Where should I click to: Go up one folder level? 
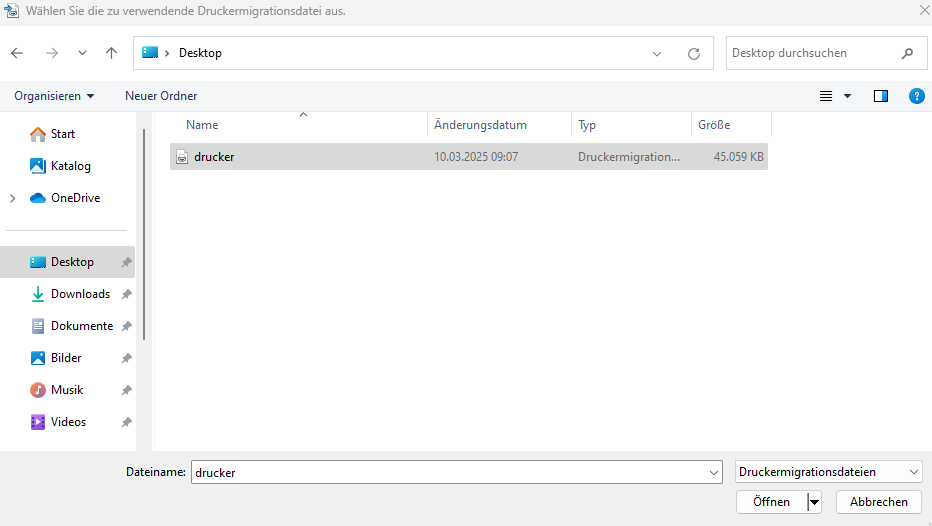(111, 53)
